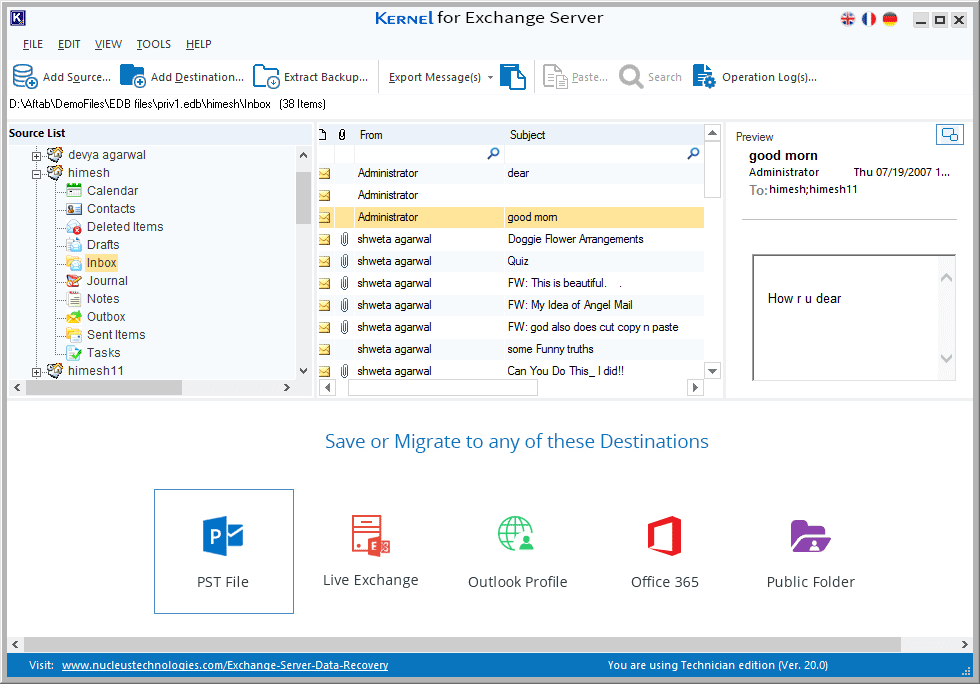Select 'FW: god also does cut copy n paste'
The height and width of the screenshot is (684, 980).
pyautogui.click(x=511, y=327)
